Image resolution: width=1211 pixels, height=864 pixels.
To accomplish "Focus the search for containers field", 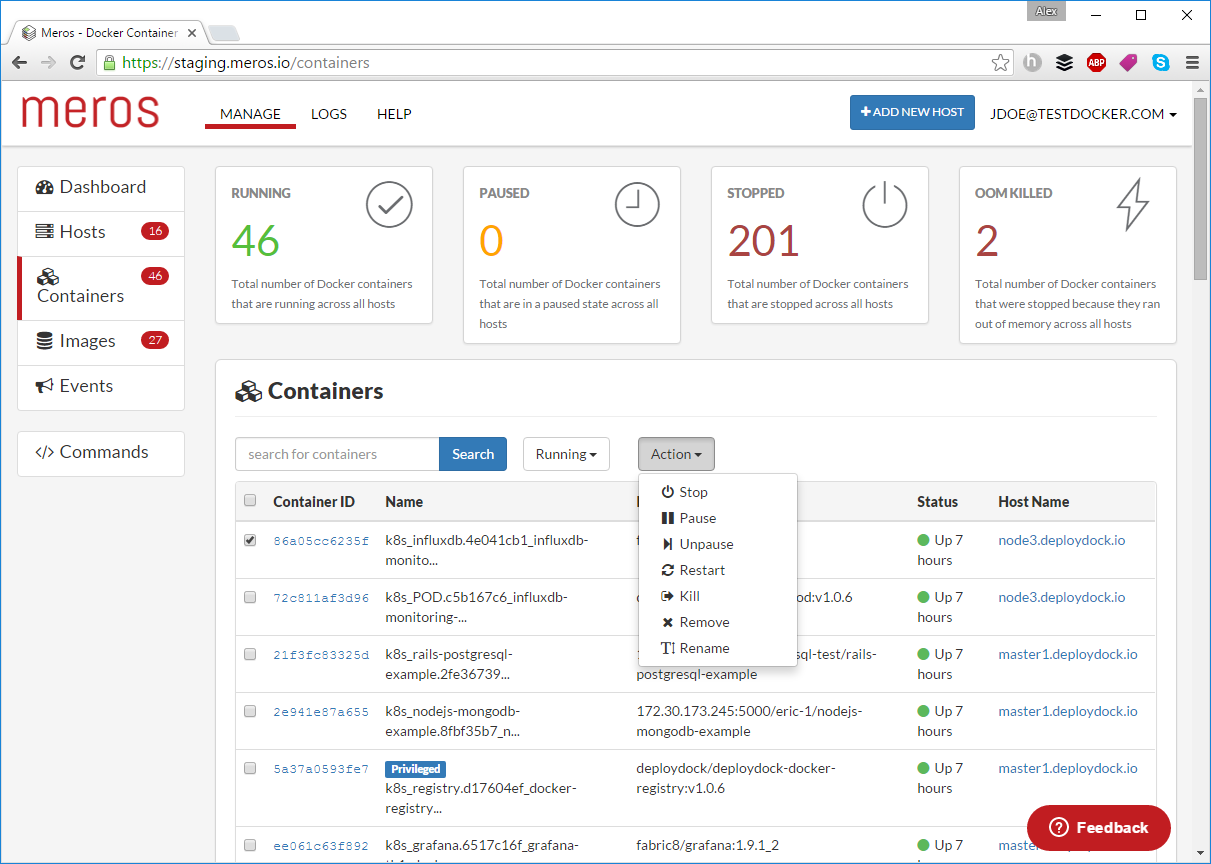I will [x=337, y=454].
